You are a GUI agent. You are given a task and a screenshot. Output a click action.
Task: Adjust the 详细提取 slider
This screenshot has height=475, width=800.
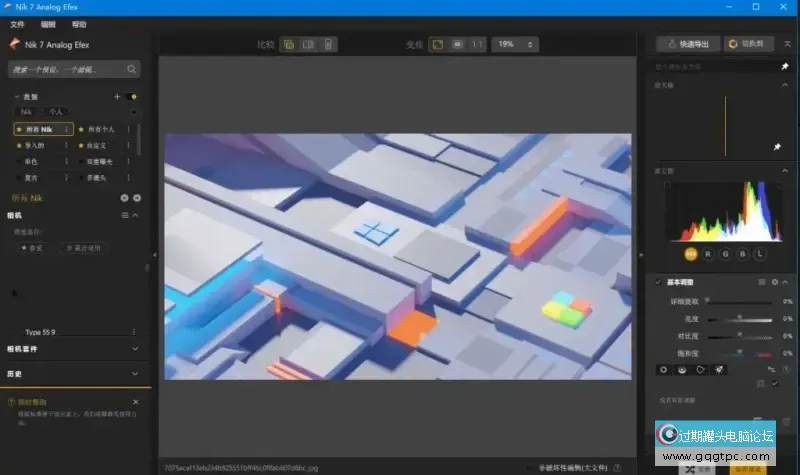click(x=740, y=302)
